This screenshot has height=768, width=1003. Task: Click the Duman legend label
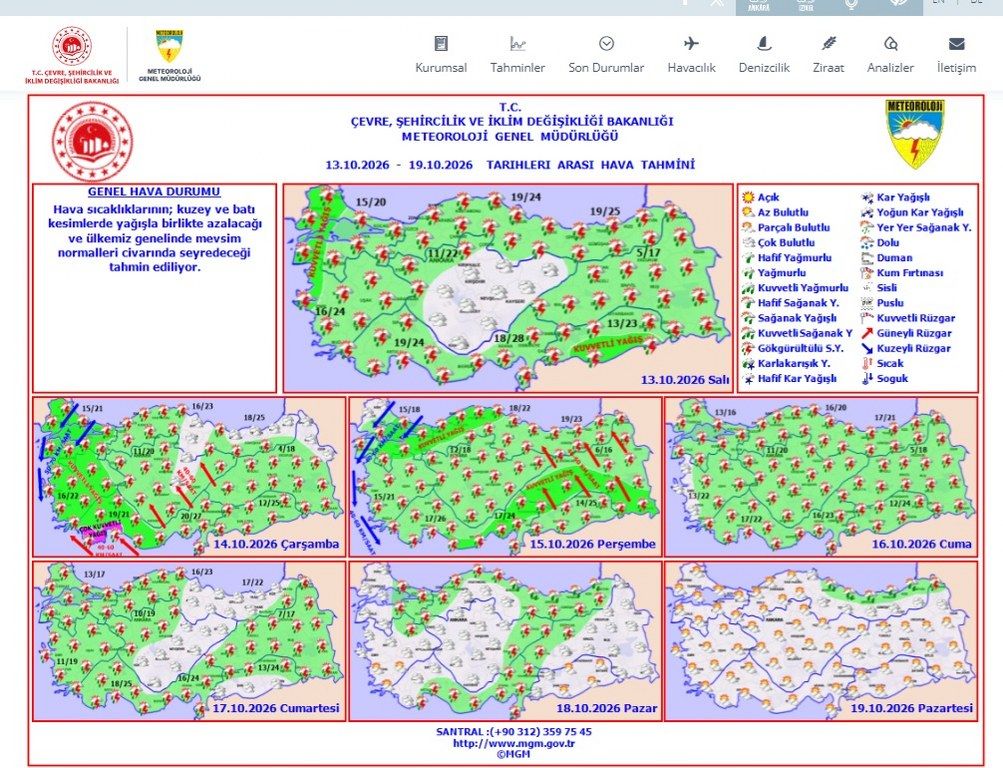894,258
